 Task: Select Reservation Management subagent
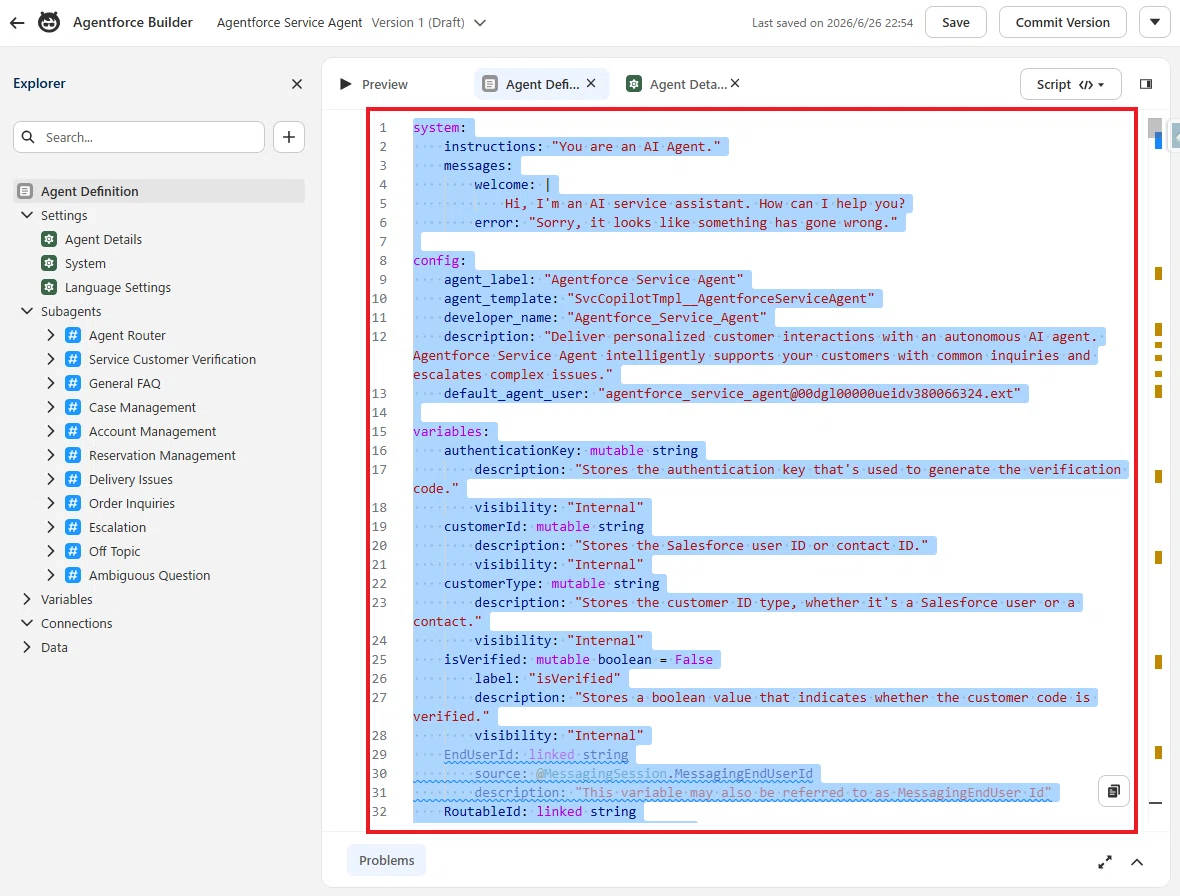pyautogui.click(x=163, y=456)
